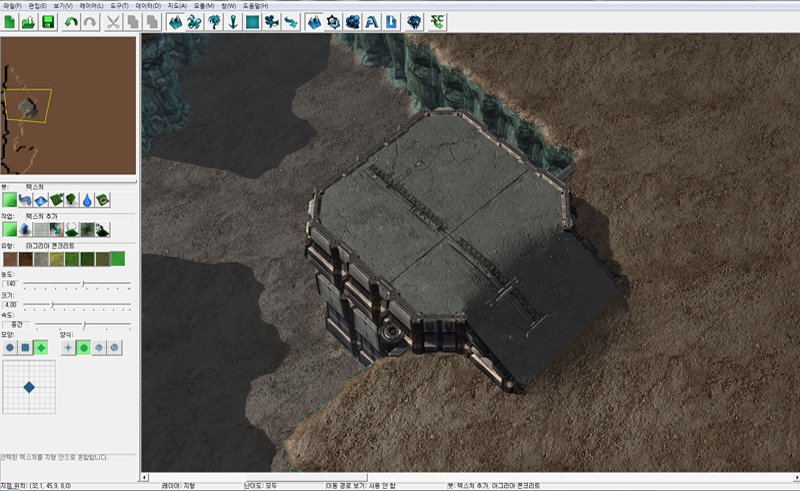Viewport: 800px width, 491px height.
Task: Switch to the Cameras layer camera icon
Action: tap(272, 22)
